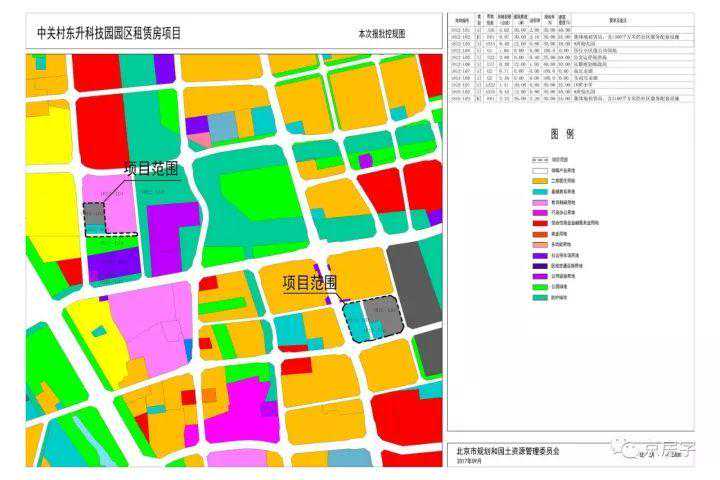
Task: Select the white swatch in the legend
Action: tap(541, 170)
